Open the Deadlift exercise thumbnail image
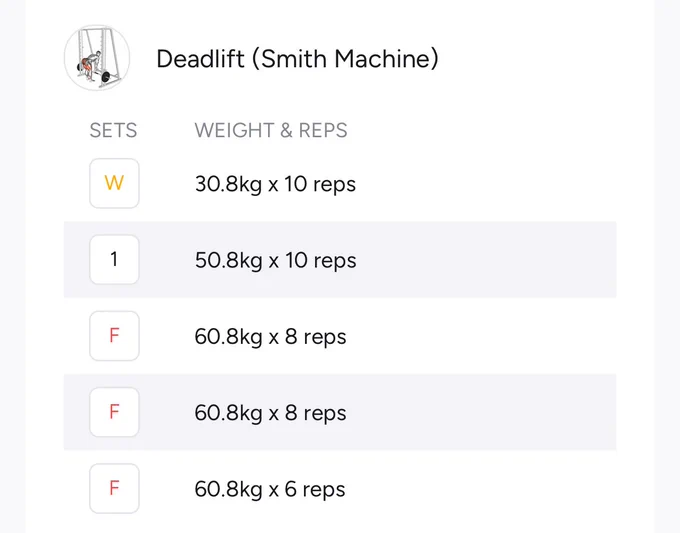 (97, 58)
